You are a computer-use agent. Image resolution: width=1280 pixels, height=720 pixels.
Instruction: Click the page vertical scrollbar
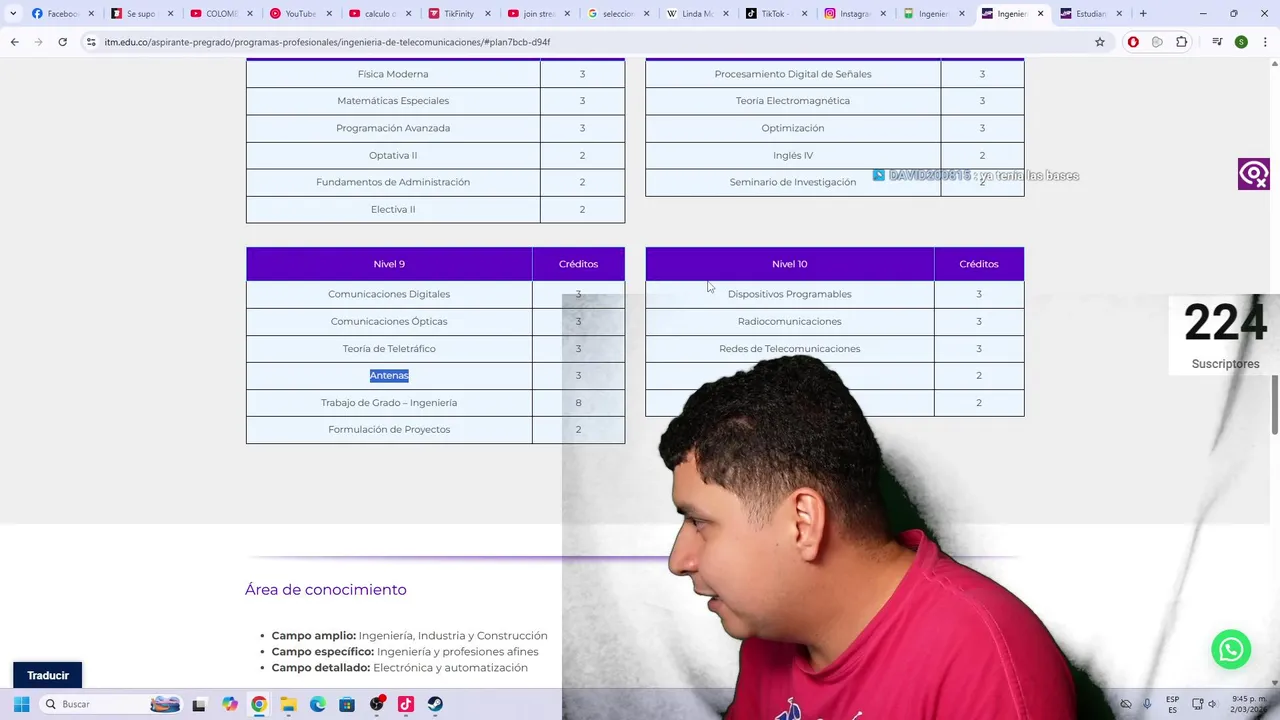(x=1275, y=404)
